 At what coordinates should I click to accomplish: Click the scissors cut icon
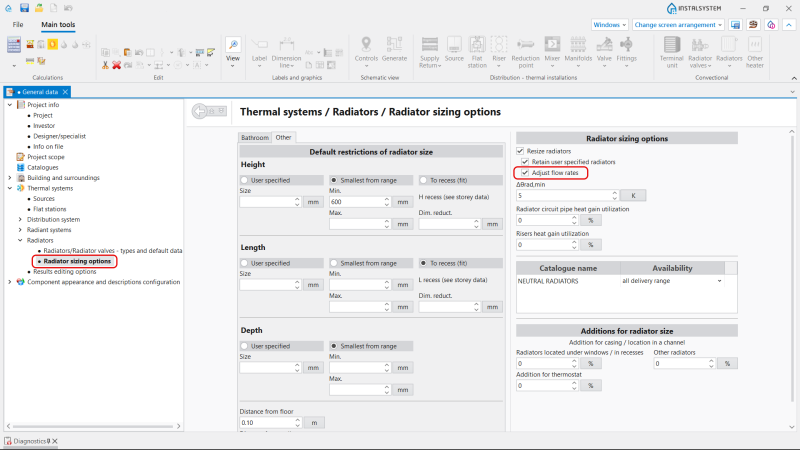105,65
